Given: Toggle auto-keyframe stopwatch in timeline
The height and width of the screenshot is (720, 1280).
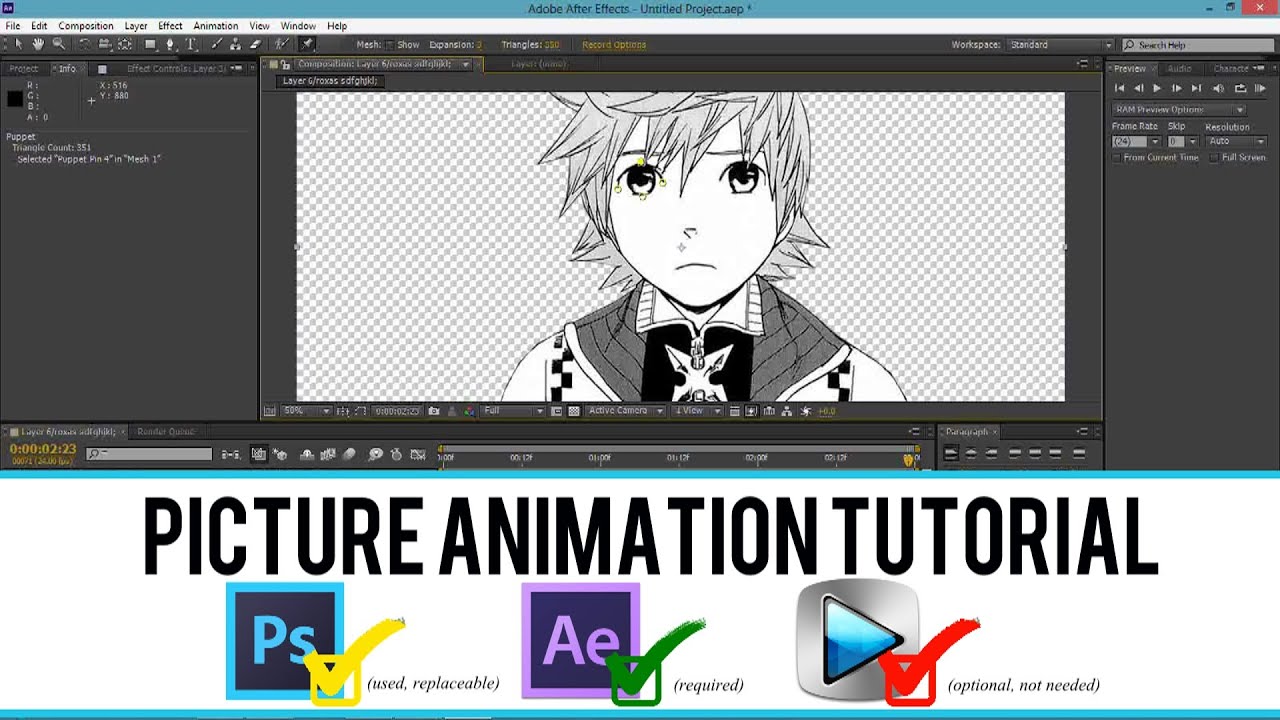Looking at the screenshot, I should (396, 455).
